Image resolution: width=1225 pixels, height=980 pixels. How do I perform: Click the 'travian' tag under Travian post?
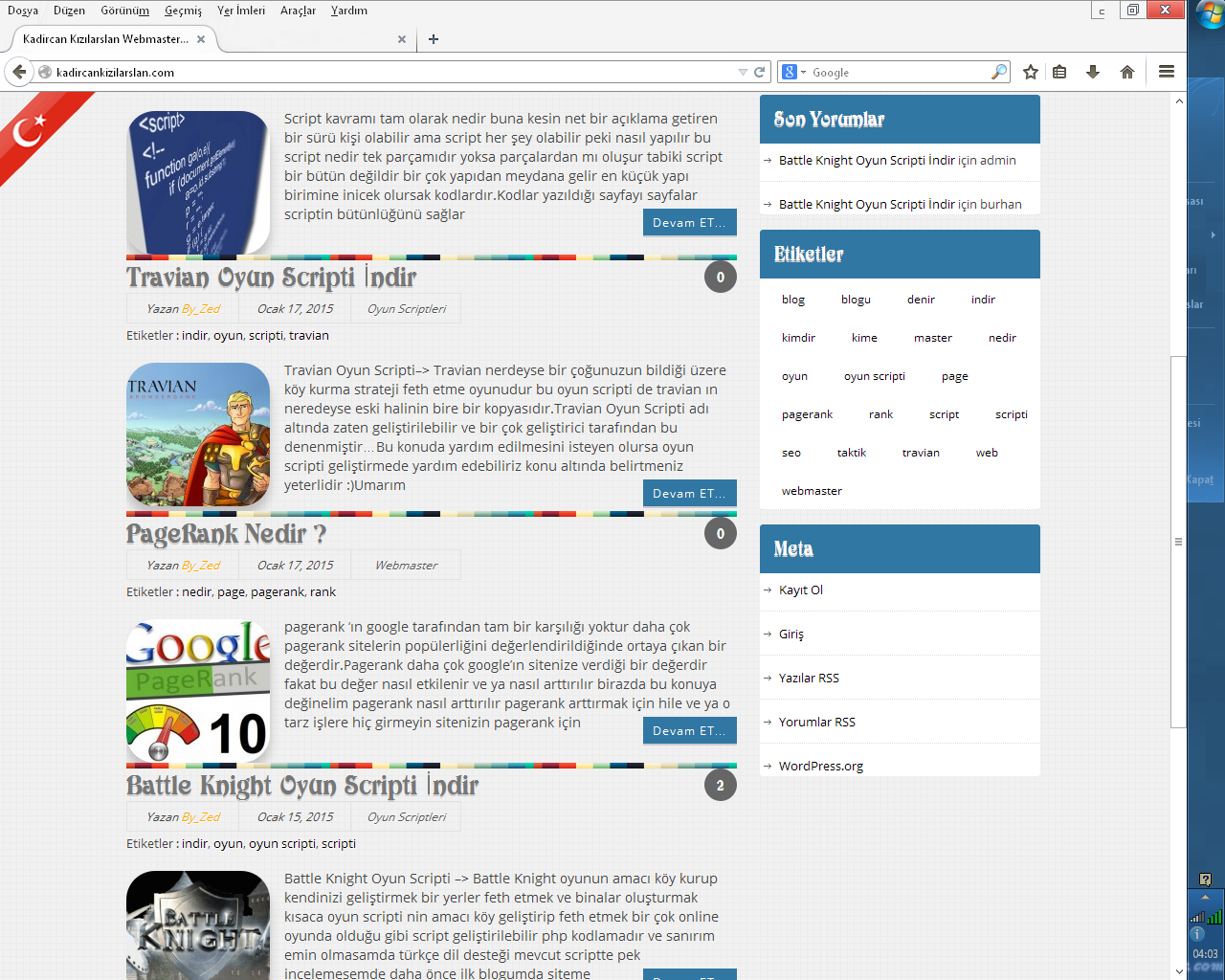(x=309, y=336)
